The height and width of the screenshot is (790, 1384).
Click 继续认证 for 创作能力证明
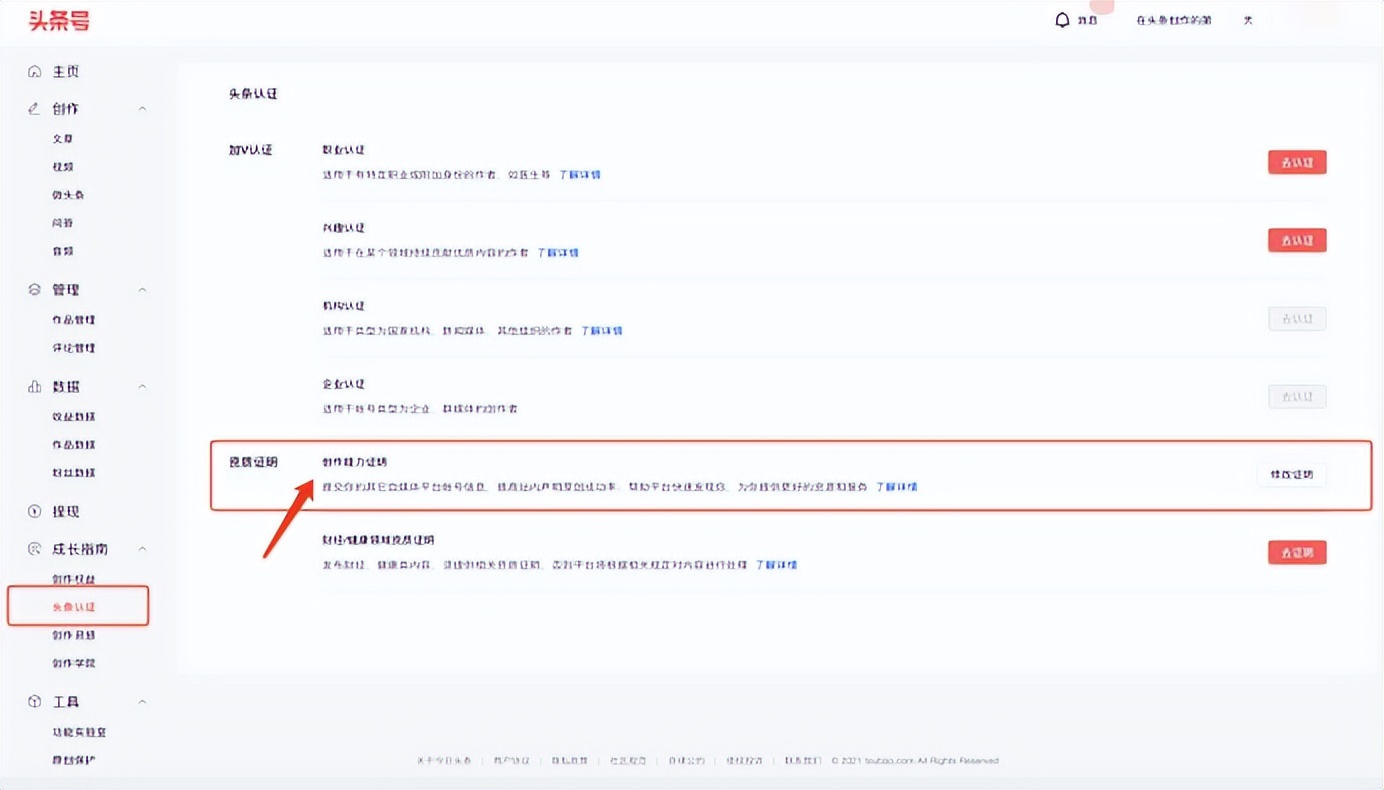tap(1291, 476)
